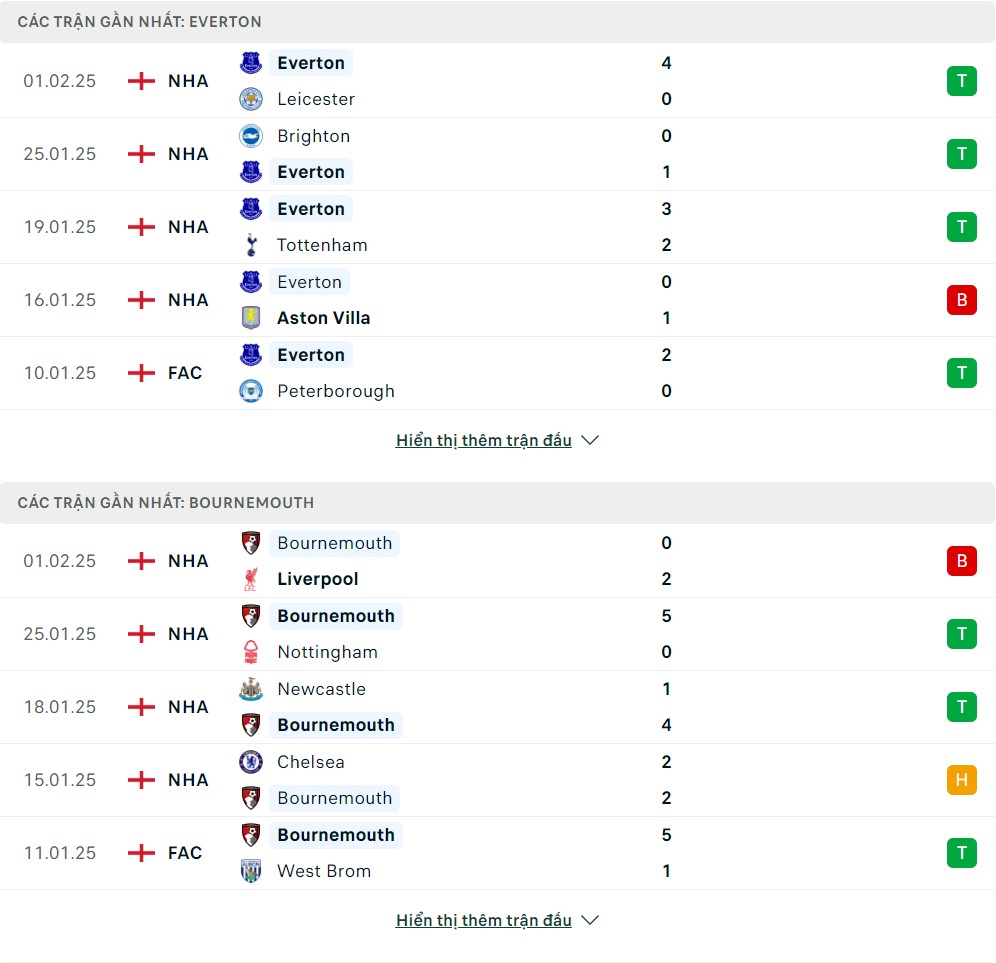996x963 pixels.
Task: Click the Newcastle club crest icon
Action: (251, 689)
